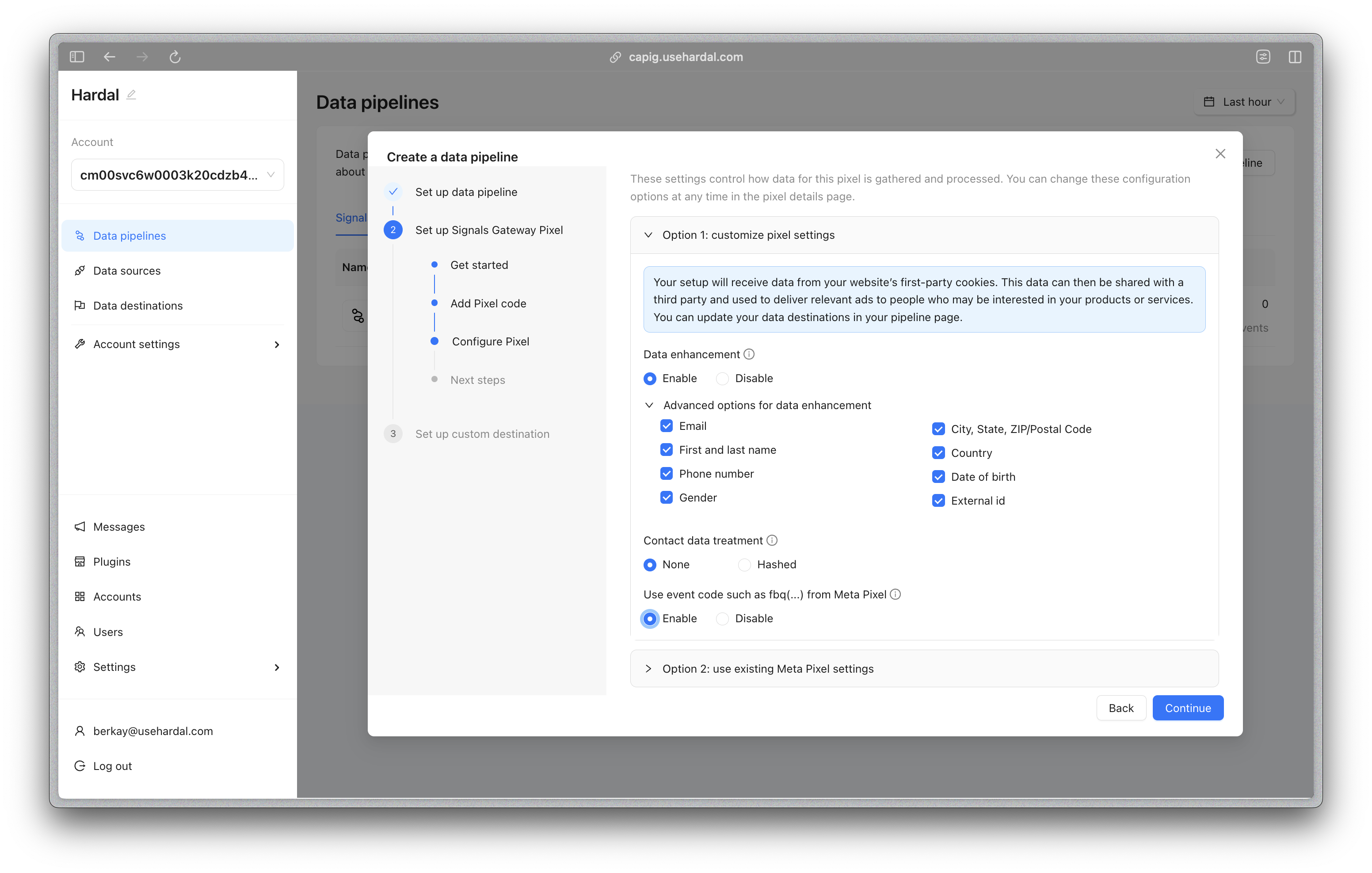This screenshot has width=1372, height=873.
Task: Collapse Option 1: customize pixel settings
Action: [924, 235]
